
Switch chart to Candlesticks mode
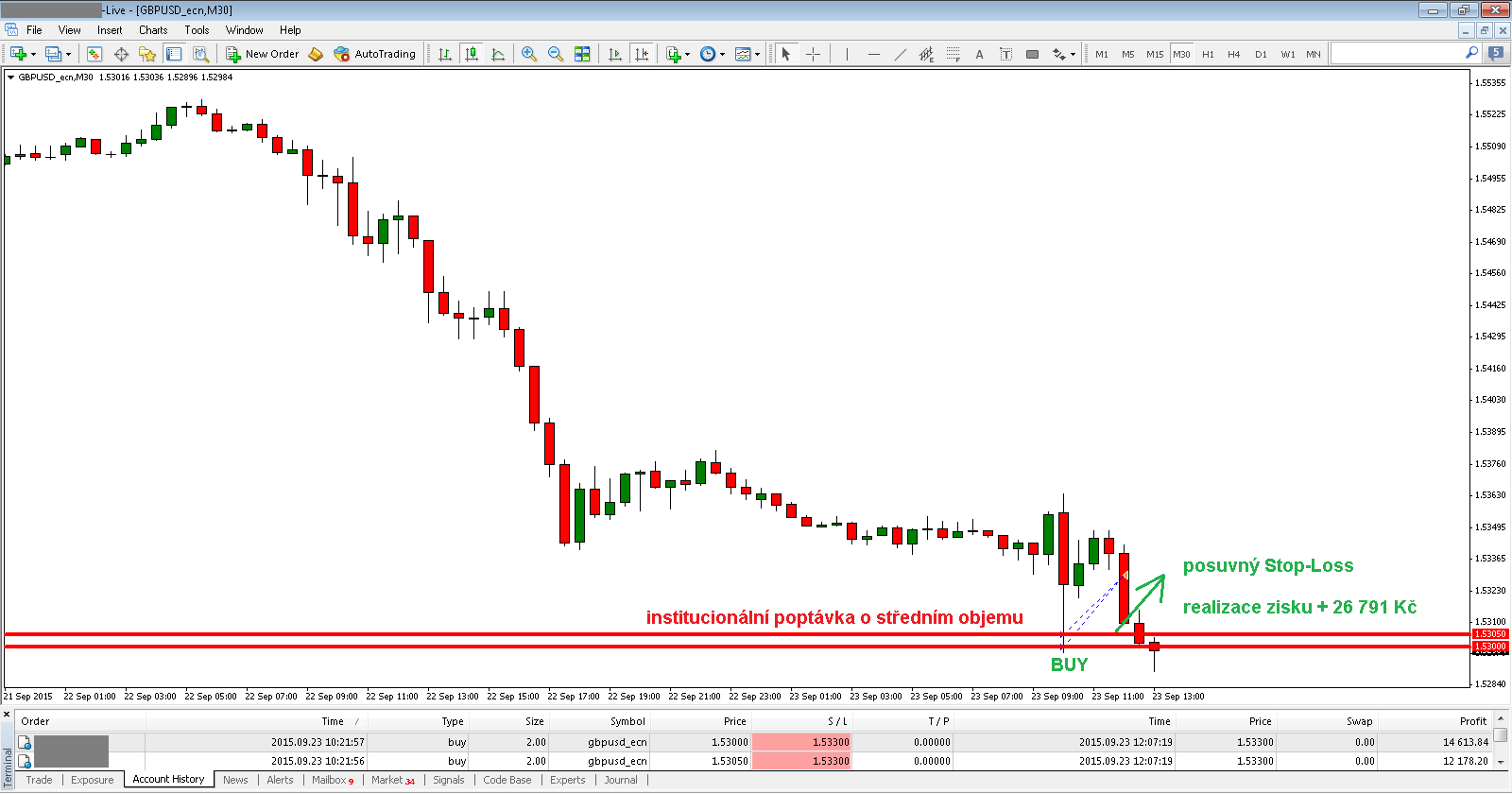point(472,54)
